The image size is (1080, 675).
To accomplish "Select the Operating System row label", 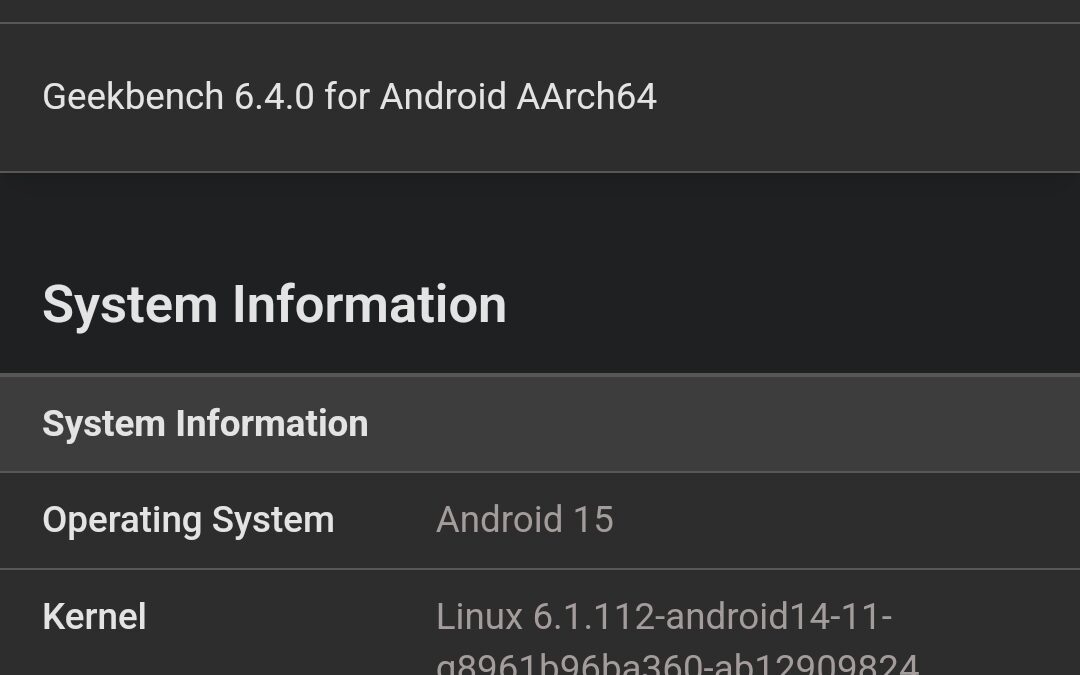I will pyautogui.click(x=188, y=520).
